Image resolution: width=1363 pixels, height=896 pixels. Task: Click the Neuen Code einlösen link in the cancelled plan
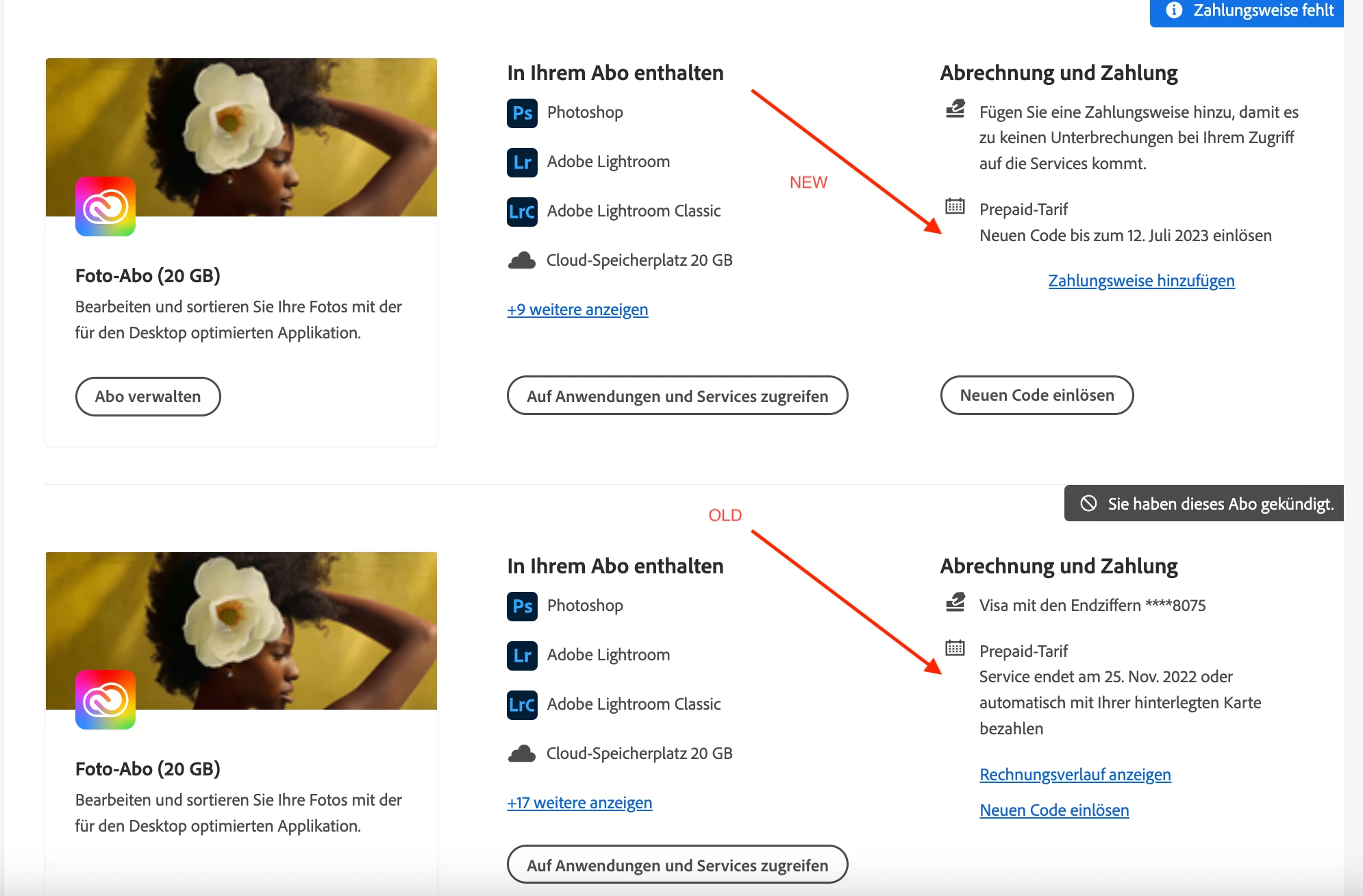click(1054, 810)
